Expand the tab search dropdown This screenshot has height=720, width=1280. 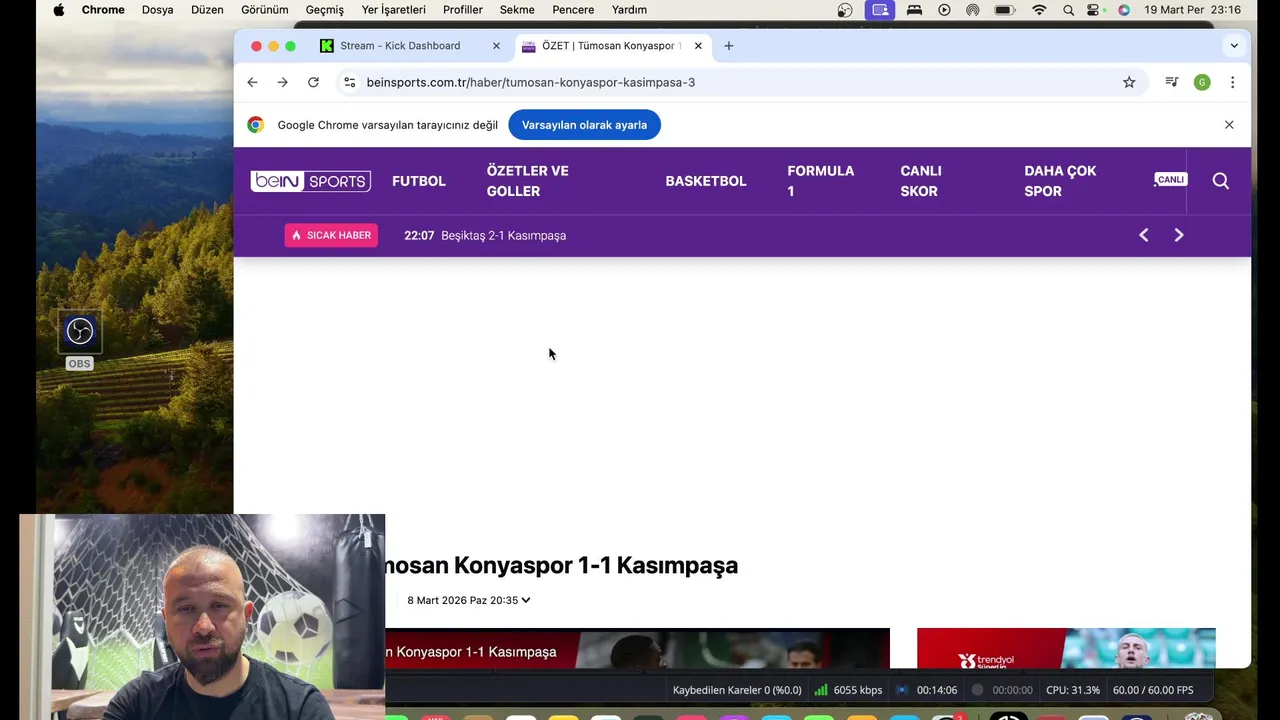coord(1234,46)
